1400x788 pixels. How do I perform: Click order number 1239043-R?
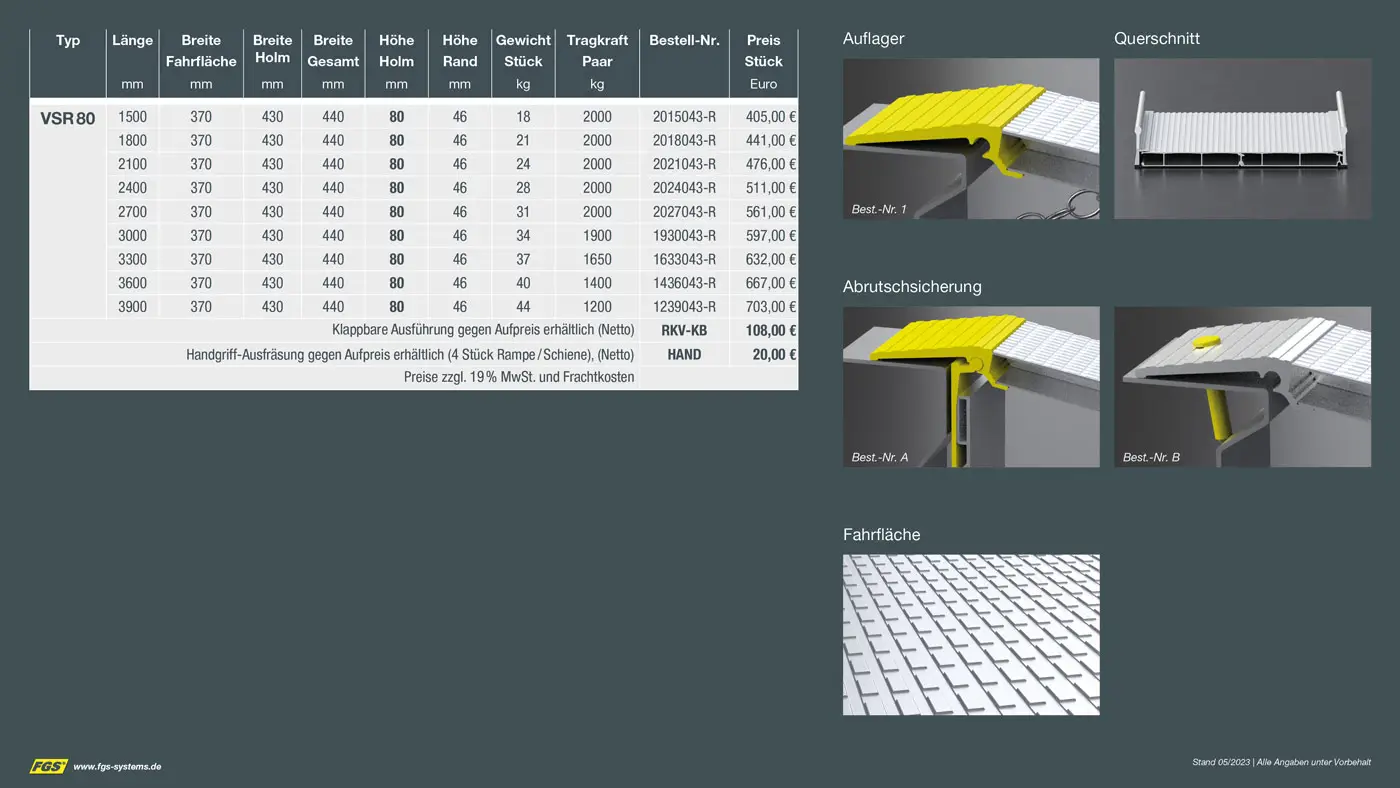[684, 307]
